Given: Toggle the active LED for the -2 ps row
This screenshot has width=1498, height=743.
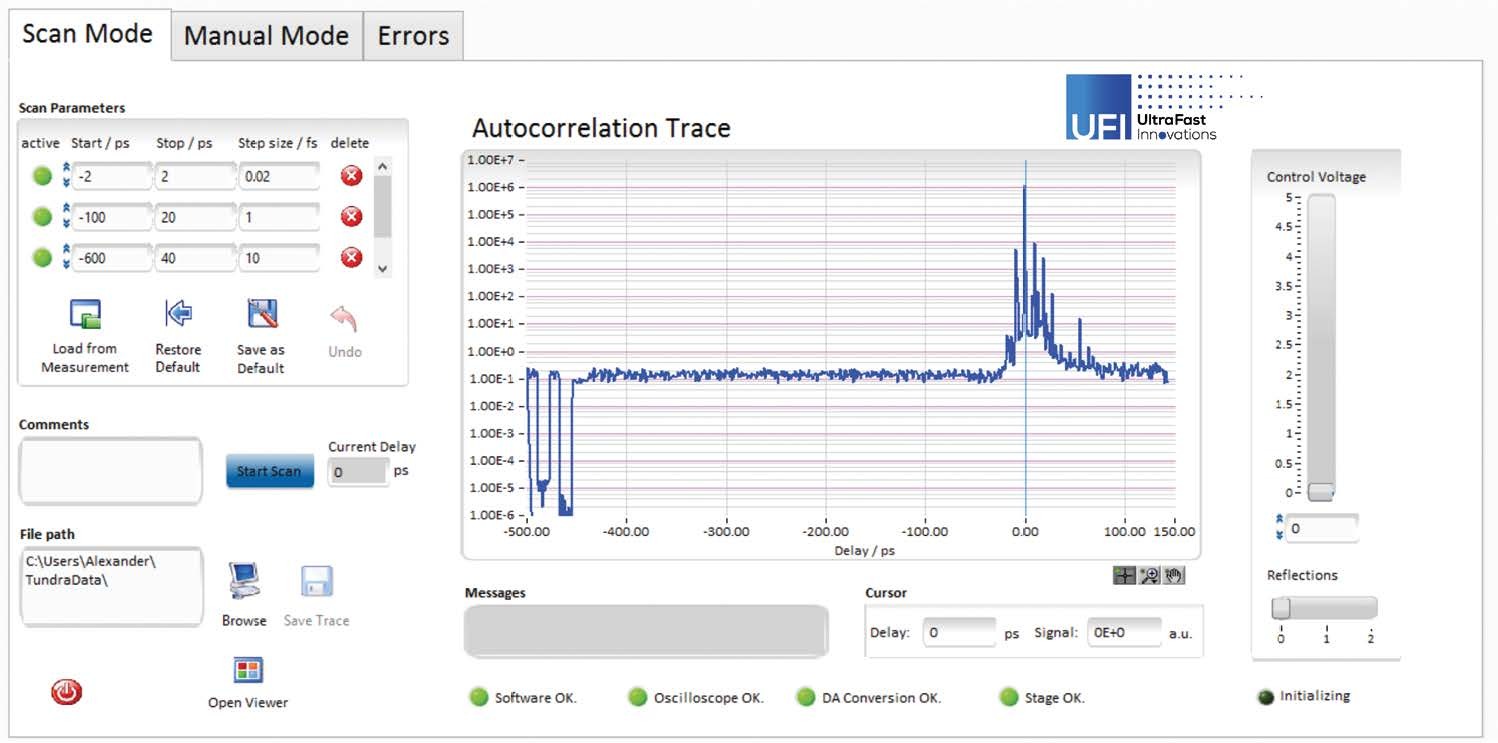Looking at the screenshot, I should (42, 176).
